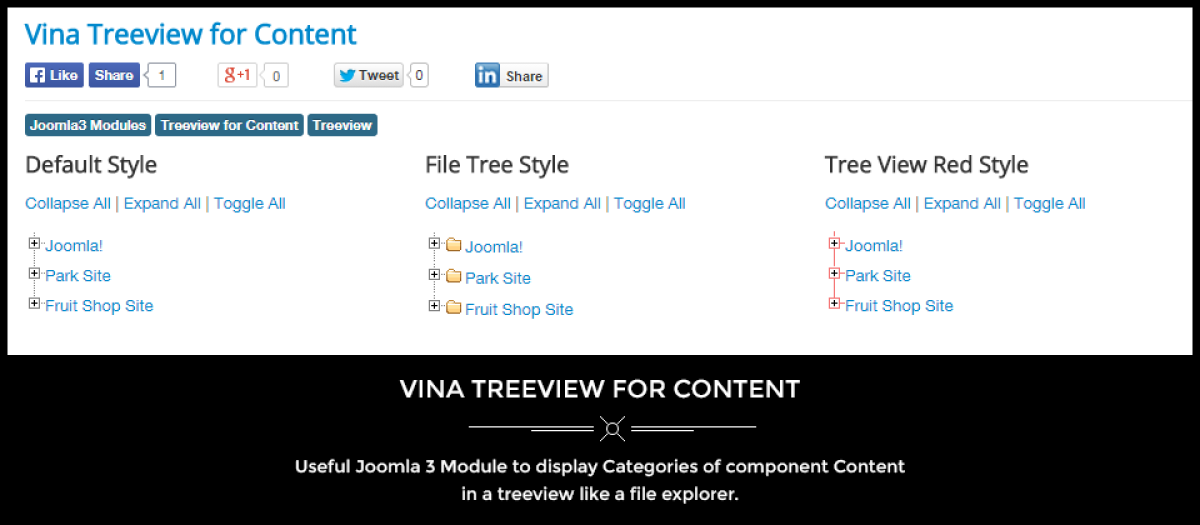
Task: Click the Google plus count bubble
Action: tap(275, 75)
